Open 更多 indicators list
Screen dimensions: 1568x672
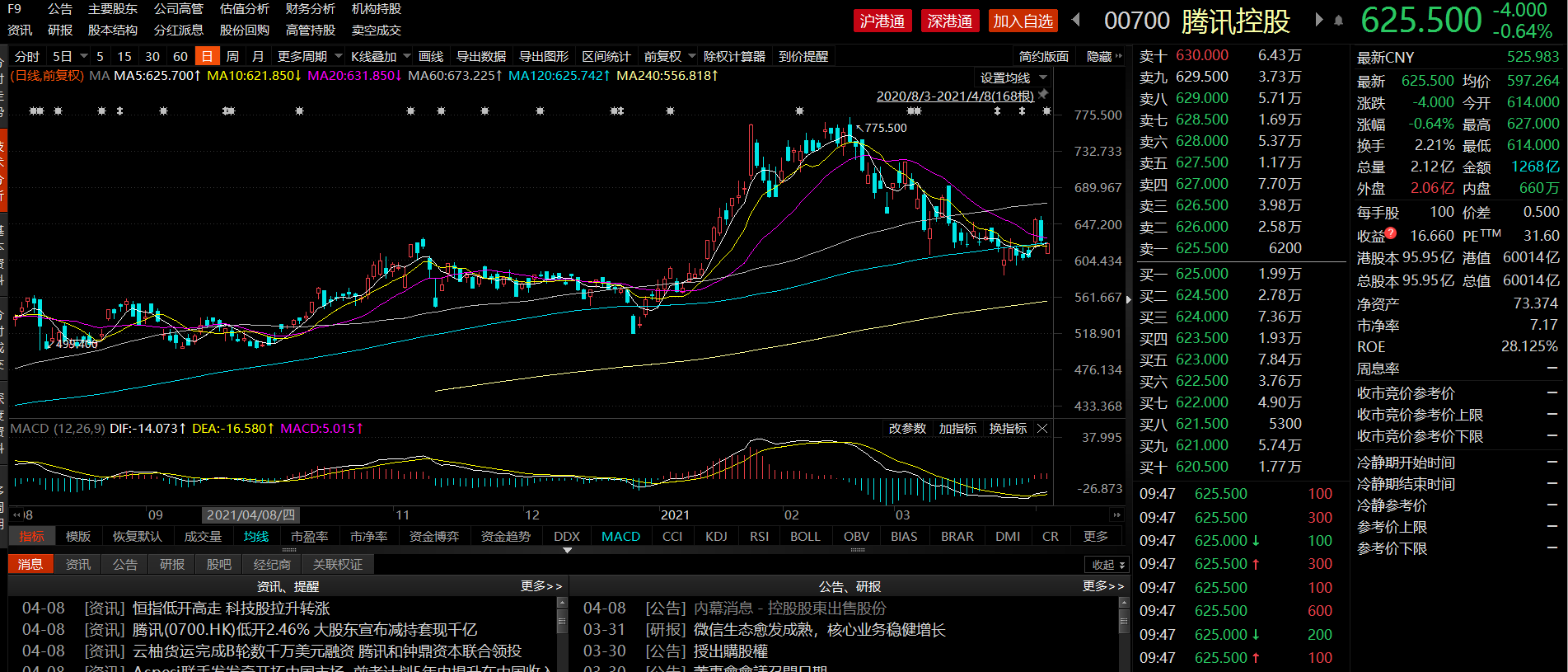click(x=1096, y=536)
